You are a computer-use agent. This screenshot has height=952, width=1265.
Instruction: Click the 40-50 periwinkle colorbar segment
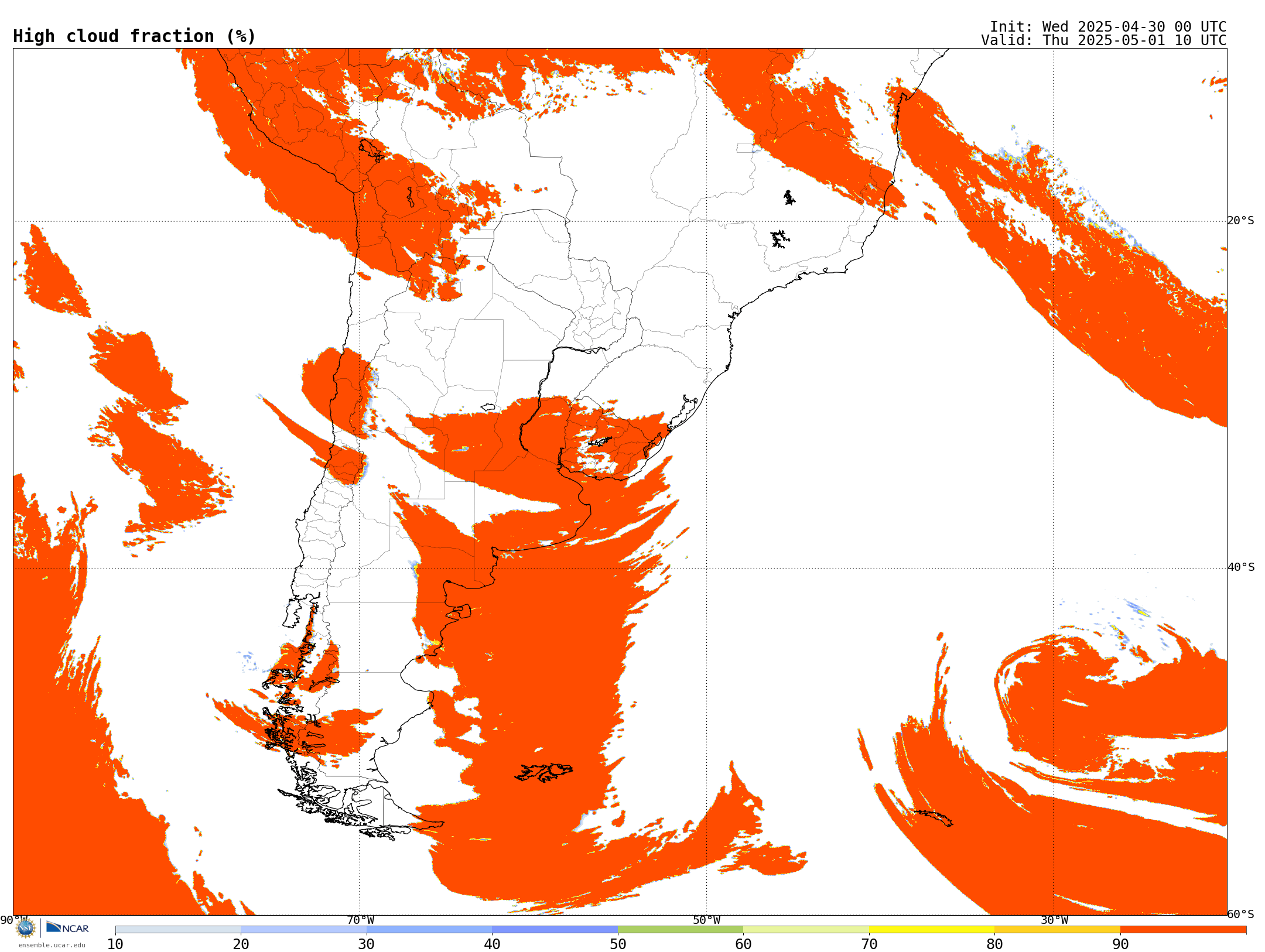coord(555,930)
